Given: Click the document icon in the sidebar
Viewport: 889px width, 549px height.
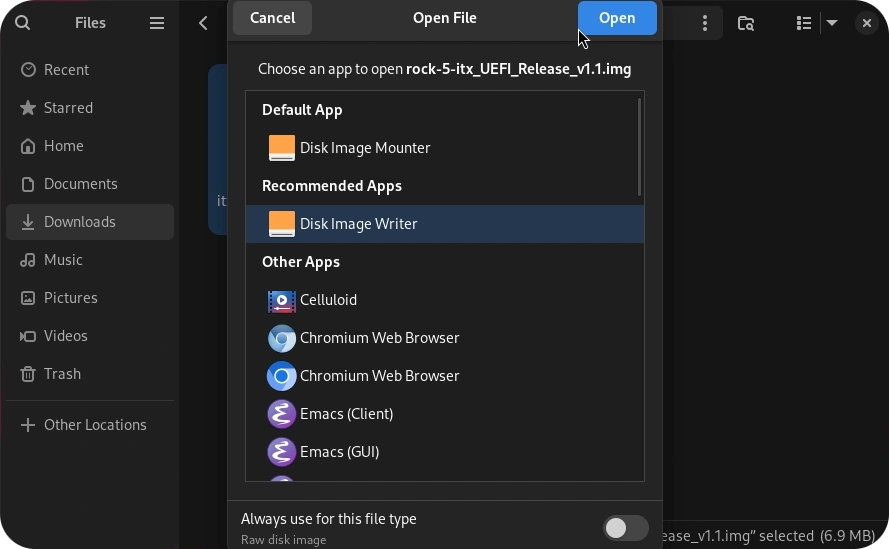Looking at the screenshot, I should [28, 184].
